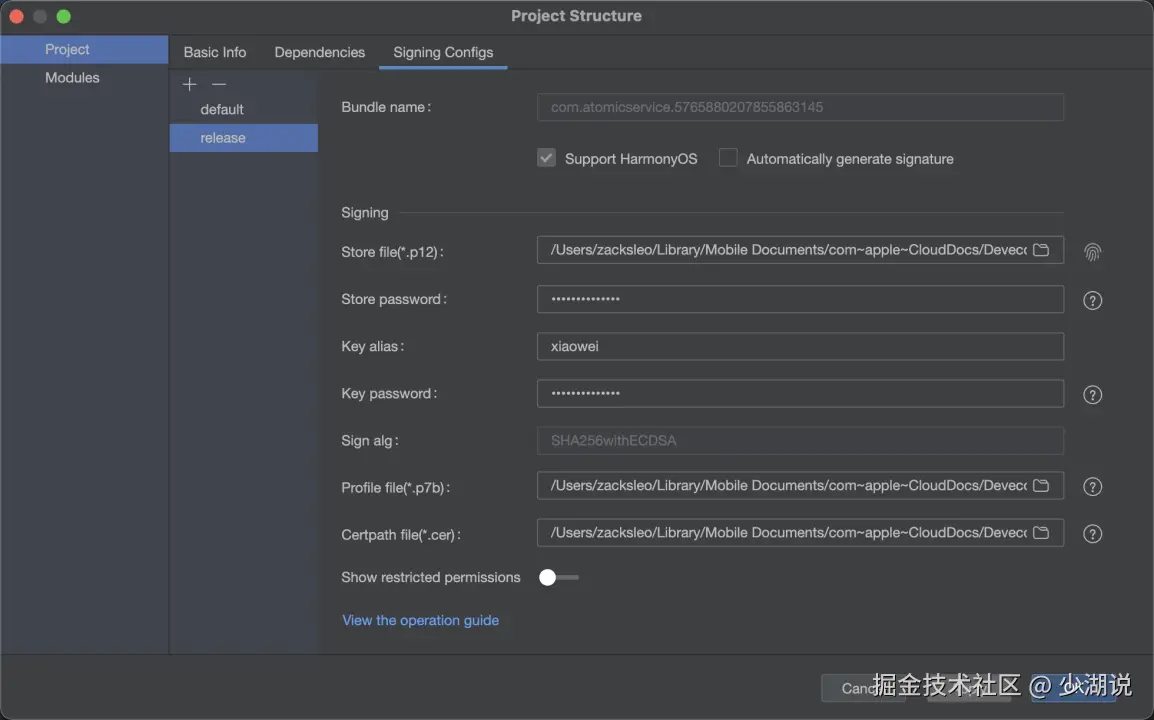The image size is (1154, 720).
Task: Click fingerprint icon next to Store file
Action: (x=1093, y=252)
